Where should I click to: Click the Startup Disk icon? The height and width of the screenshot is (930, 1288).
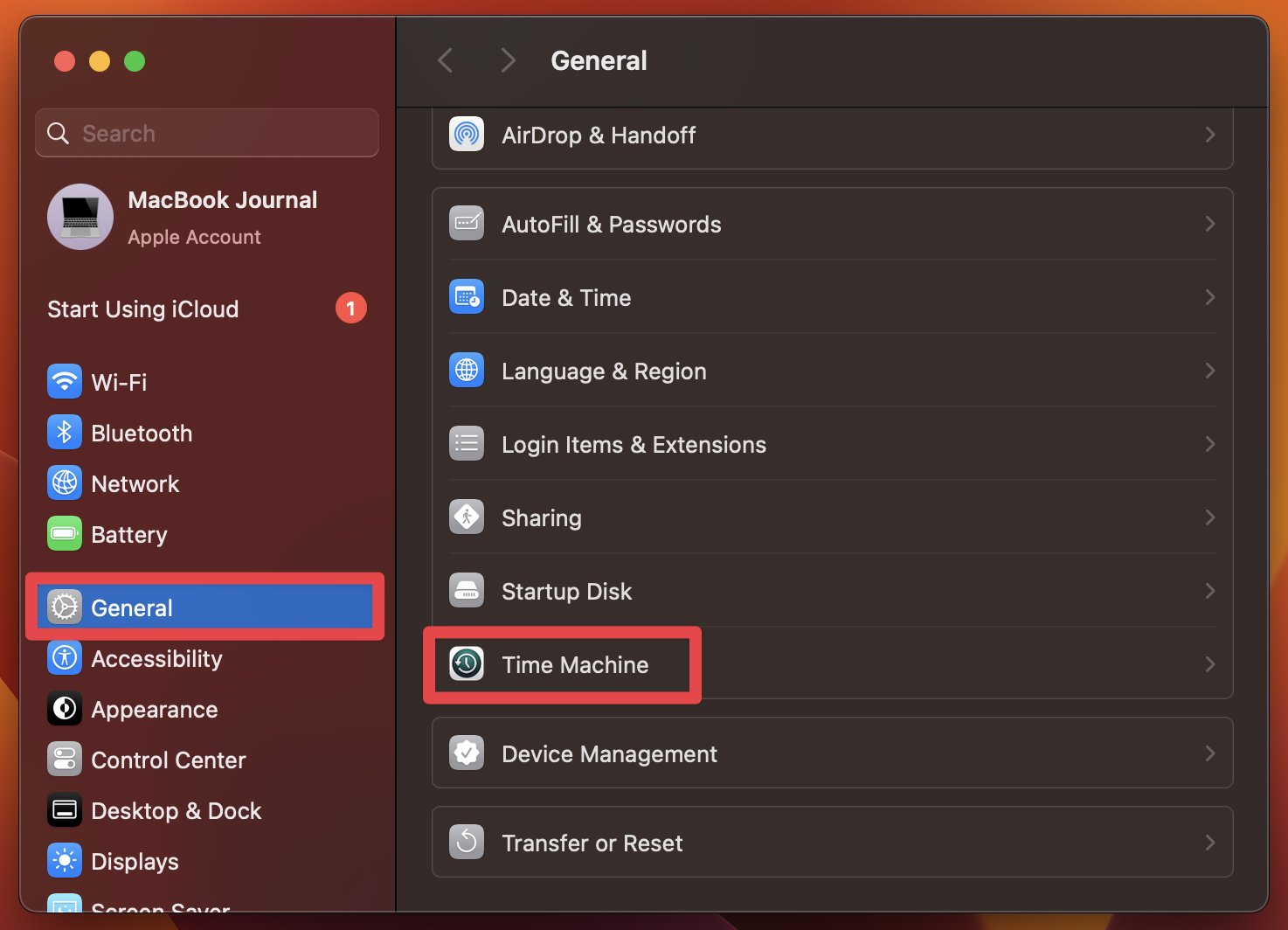coord(467,590)
